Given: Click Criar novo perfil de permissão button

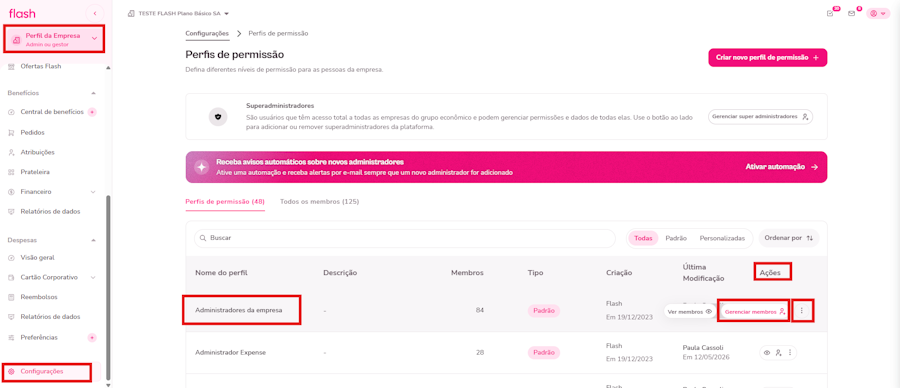Looking at the screenshot, I should 768,58.
